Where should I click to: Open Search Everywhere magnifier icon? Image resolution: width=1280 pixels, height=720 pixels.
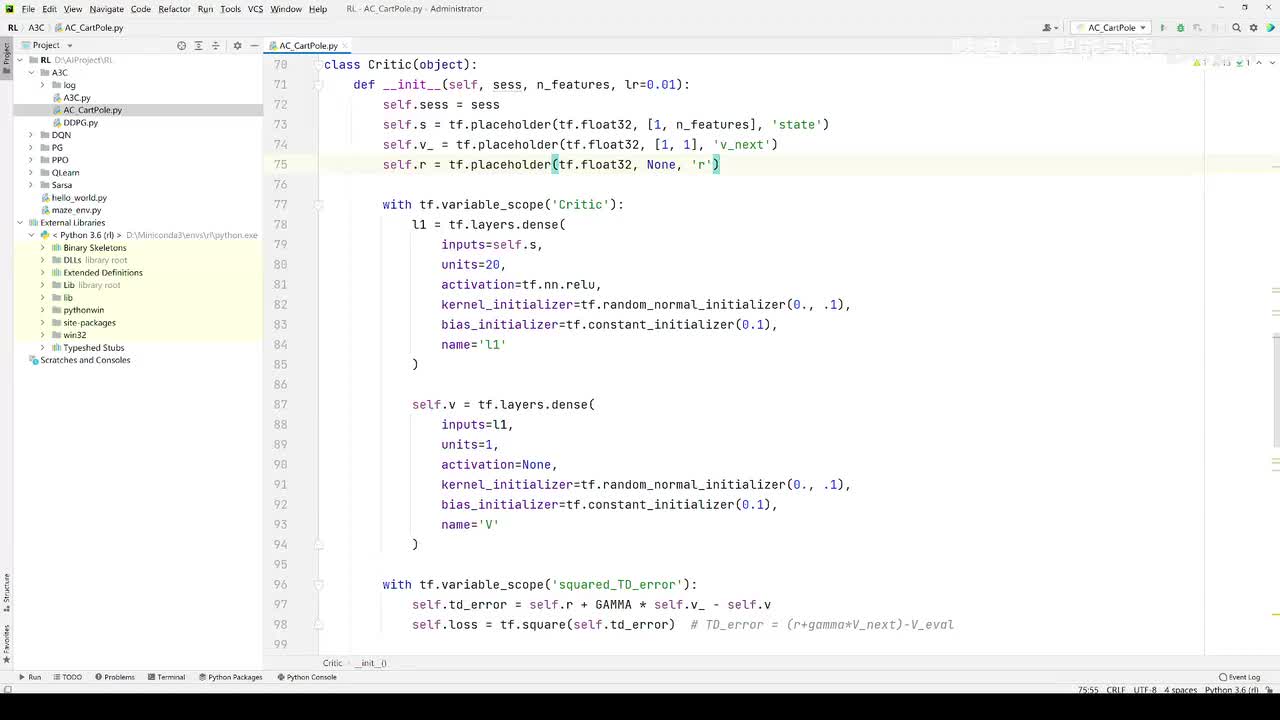coord(1237,28)
